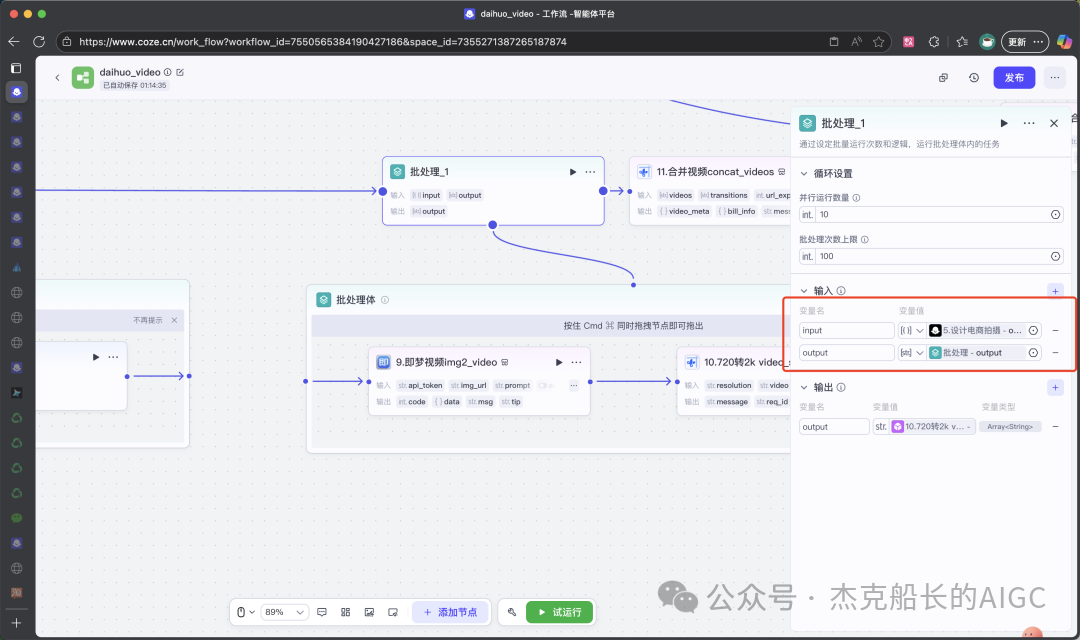Edit the daihuo_video workflow name
1080x640 pixels.
(180, 72)
